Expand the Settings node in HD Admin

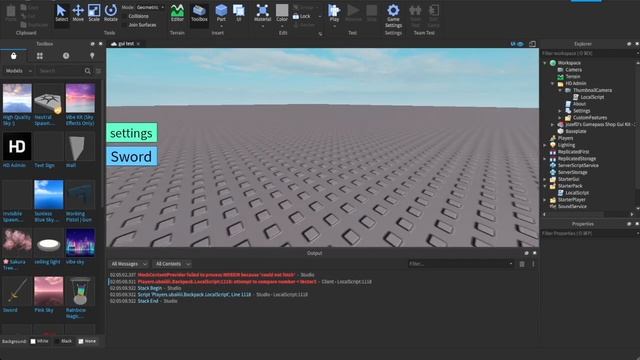(x=560, y=111)
